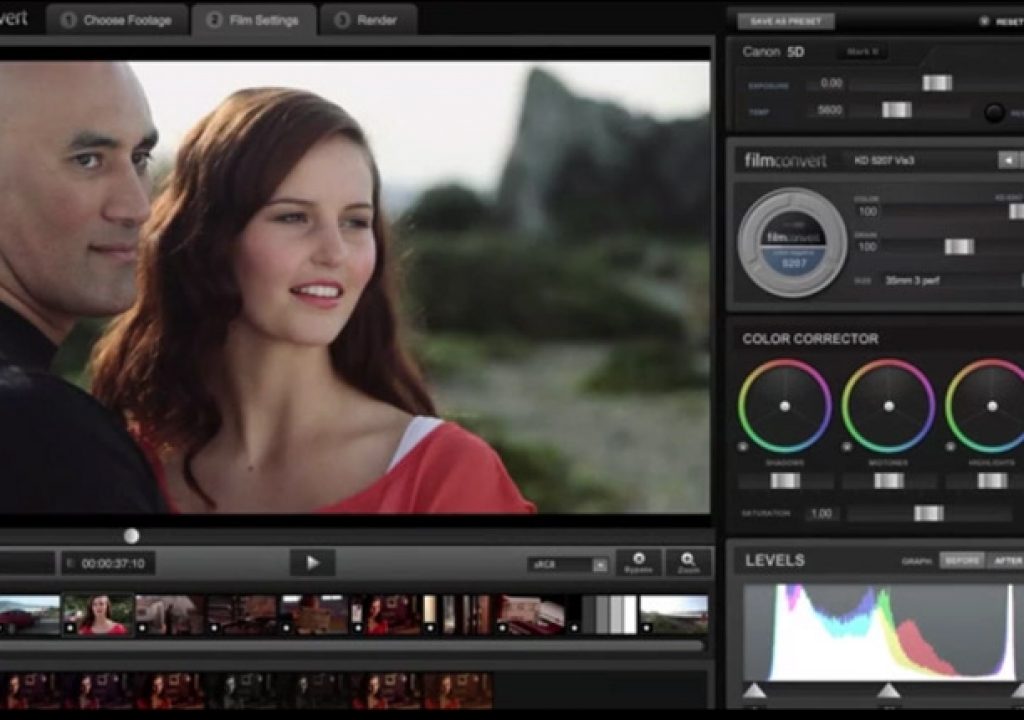Screen dimensions: 1024x720
Task: Open the Mark II camera model dropdown
Action: click(862, 52)
